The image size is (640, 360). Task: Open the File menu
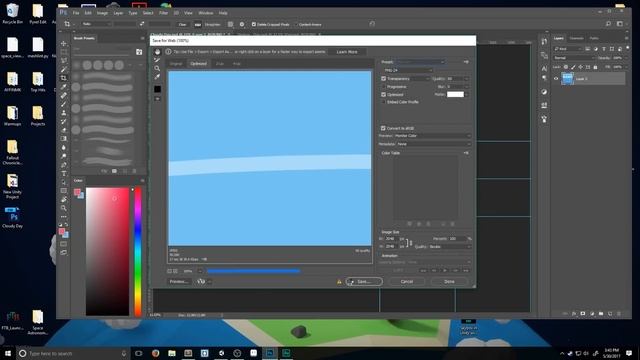pyautogui.click(x=76, y=13)
